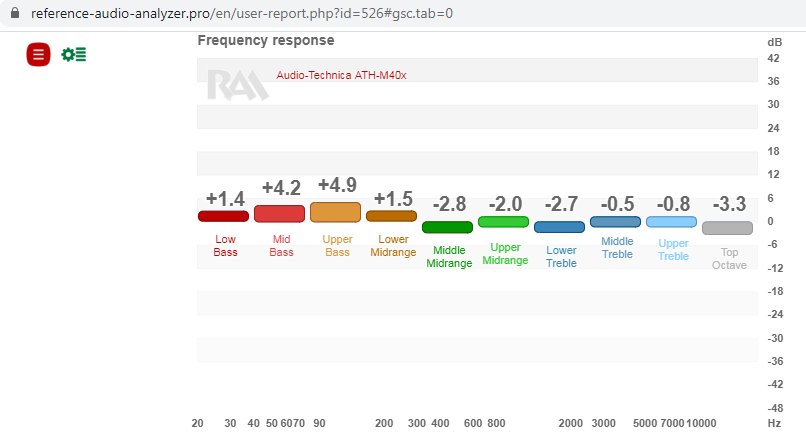Select the Top Octave gray bar
Viewport: 806px width, 448px height.
tap(727, 228)
